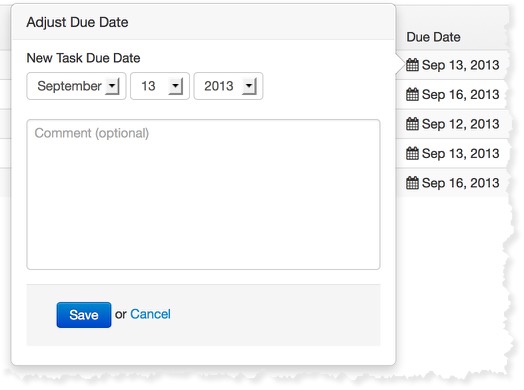This screenshot has height=390, width=524.
Task: Click into the Comment (optional) text area
Action: pos(203,194)
